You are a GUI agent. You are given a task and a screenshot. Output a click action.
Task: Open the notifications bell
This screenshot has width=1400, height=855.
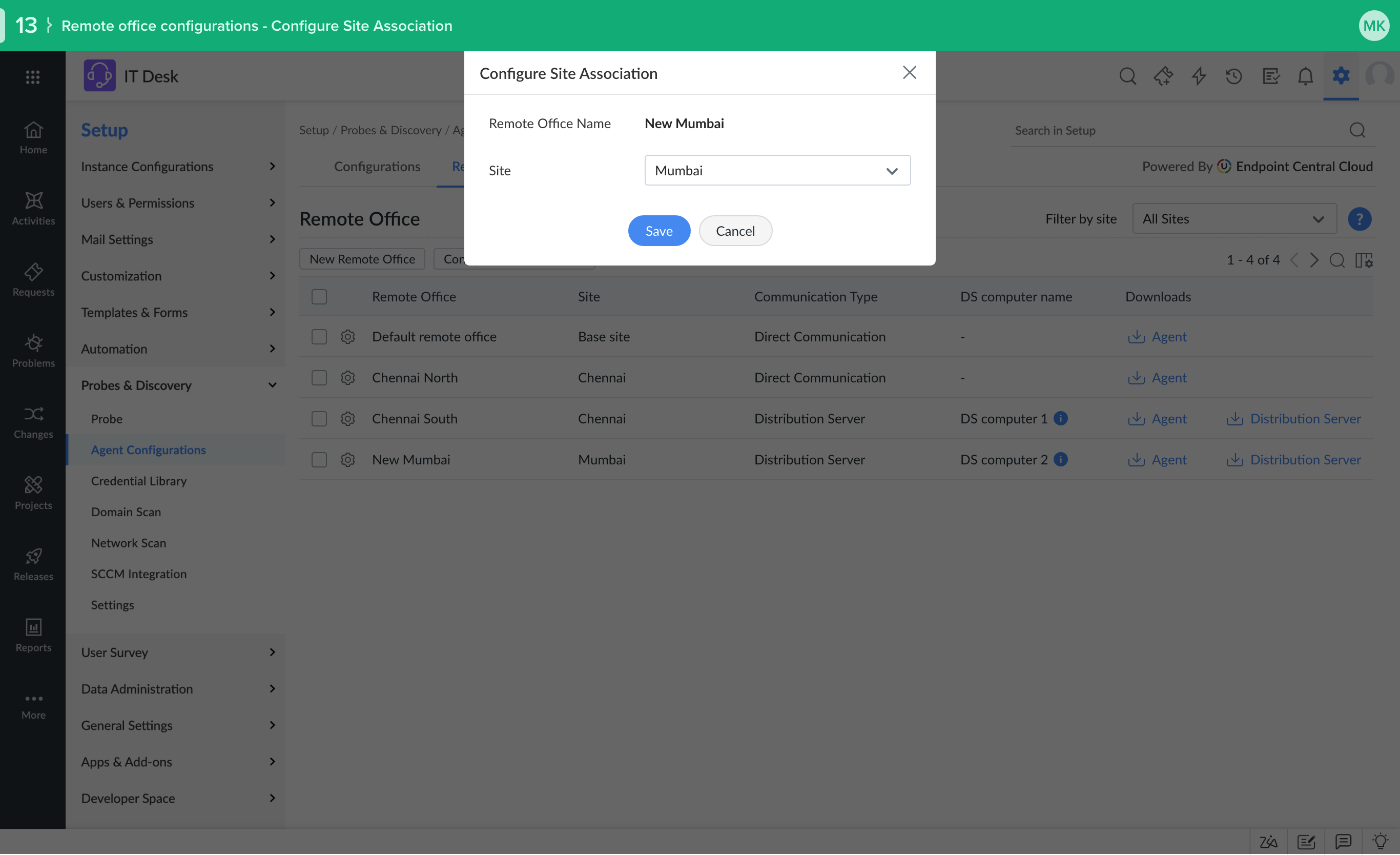[x=1305, y=76]
